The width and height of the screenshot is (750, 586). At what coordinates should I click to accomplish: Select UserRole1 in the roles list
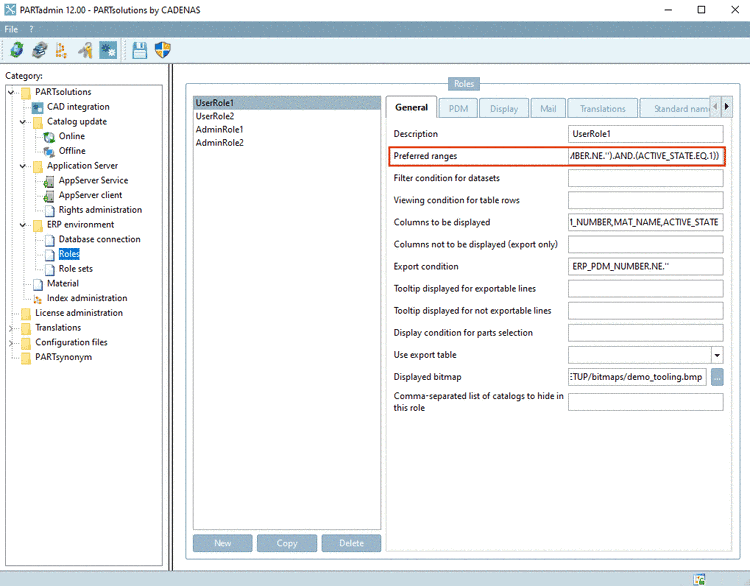(x=287, y=103)
